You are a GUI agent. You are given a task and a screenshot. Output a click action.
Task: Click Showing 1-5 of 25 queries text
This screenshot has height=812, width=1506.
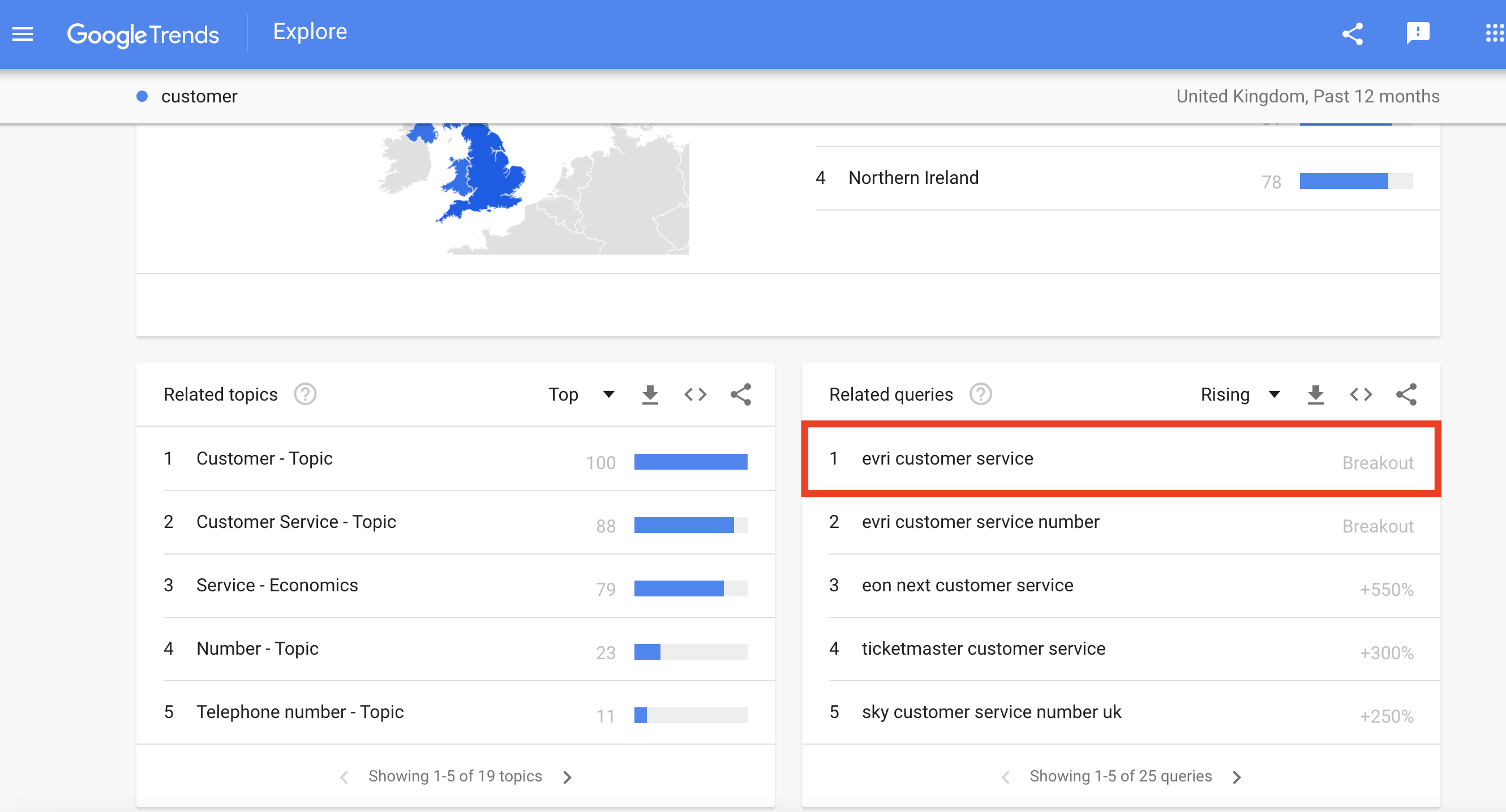[1121, 776]
